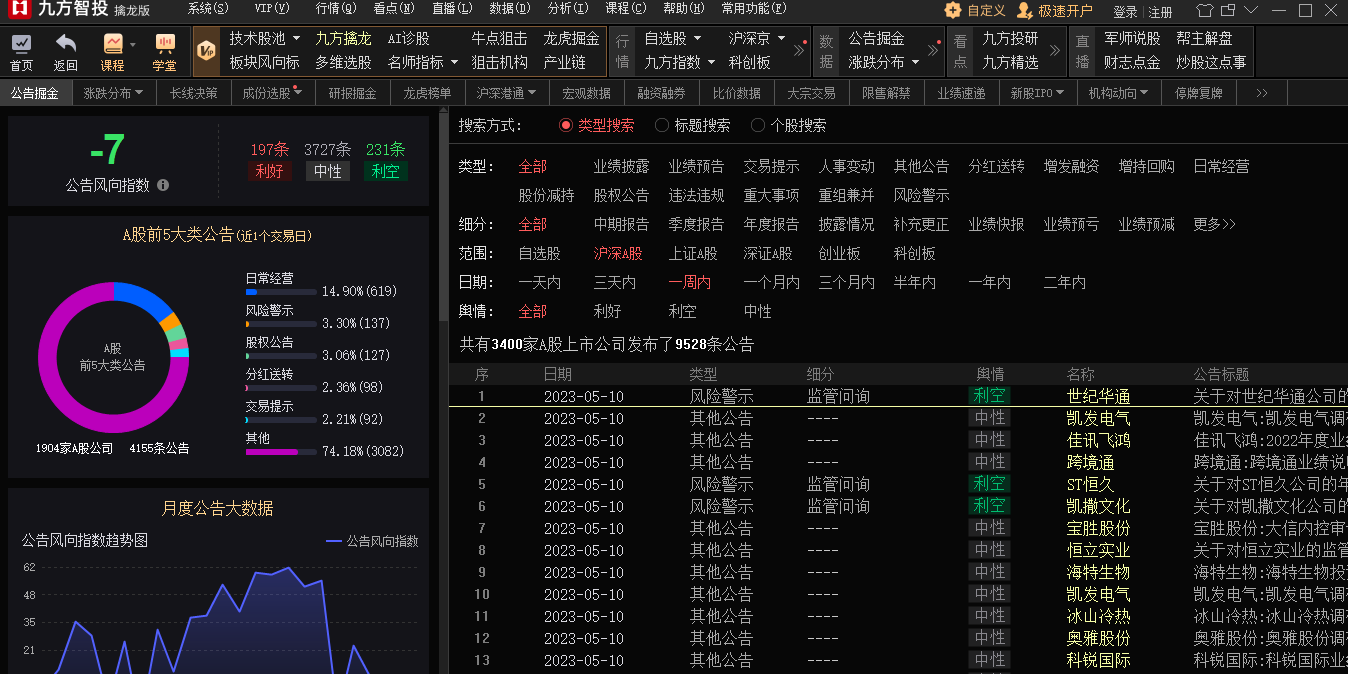Click info icon beside 公告风向指数
Image resolution: width=1348 pixels, height=674 pixels.
[163, 185]
